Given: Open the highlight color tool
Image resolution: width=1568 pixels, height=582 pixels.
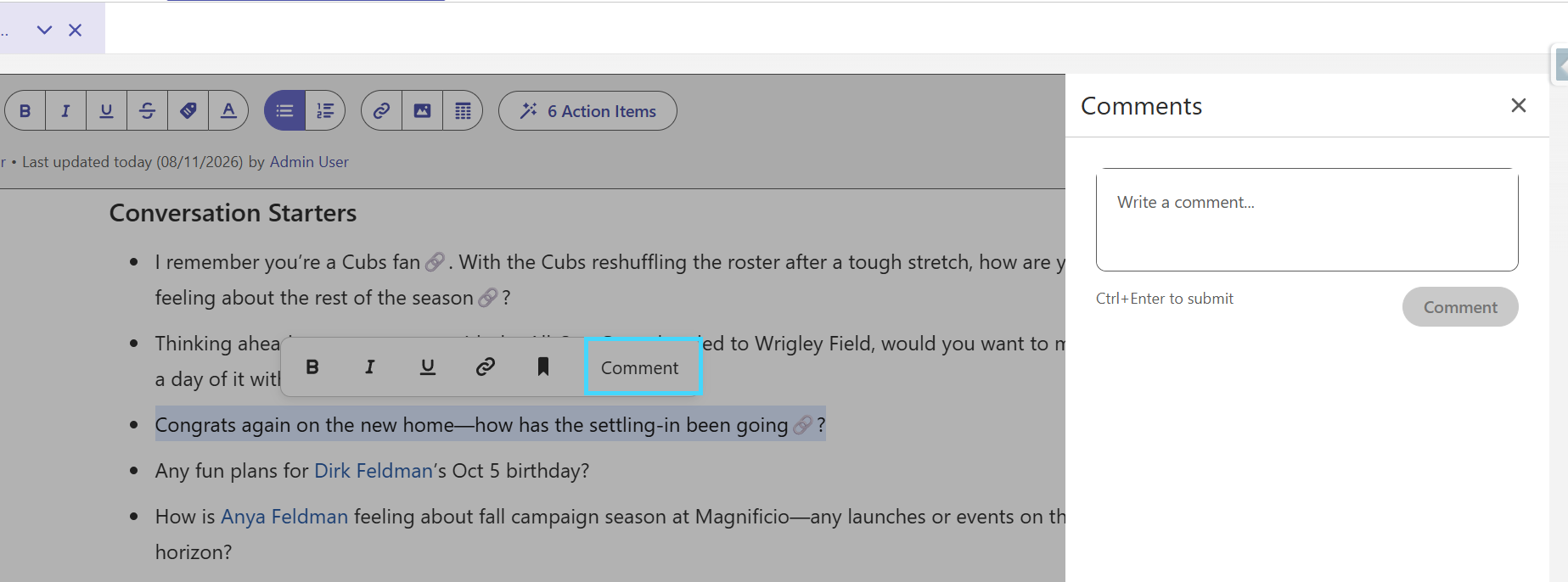Looking at the screenshot, I should click(188, 111).
